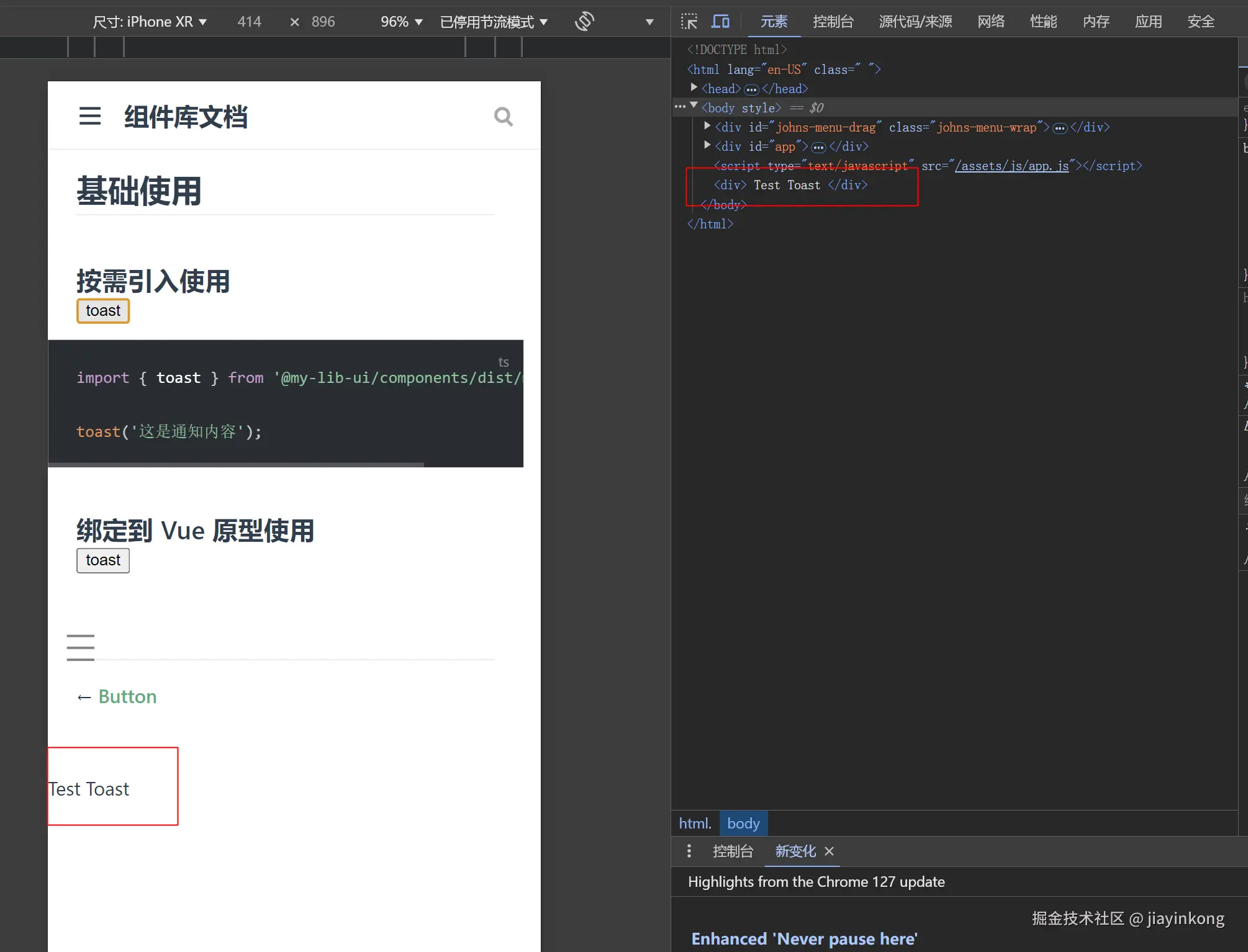
Task: Open the drawer three-dot menu icon
Action: coord(689,851)
